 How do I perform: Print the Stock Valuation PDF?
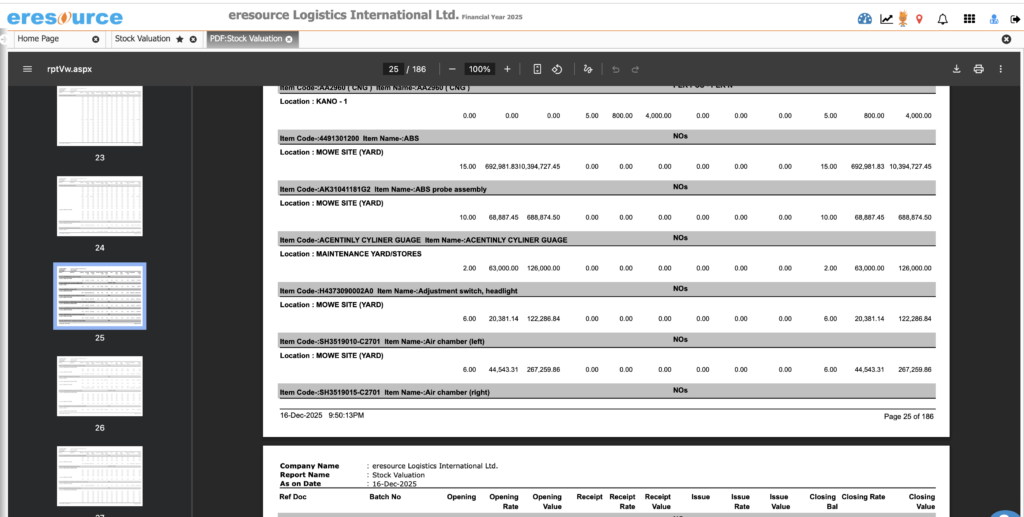[978, 69]
